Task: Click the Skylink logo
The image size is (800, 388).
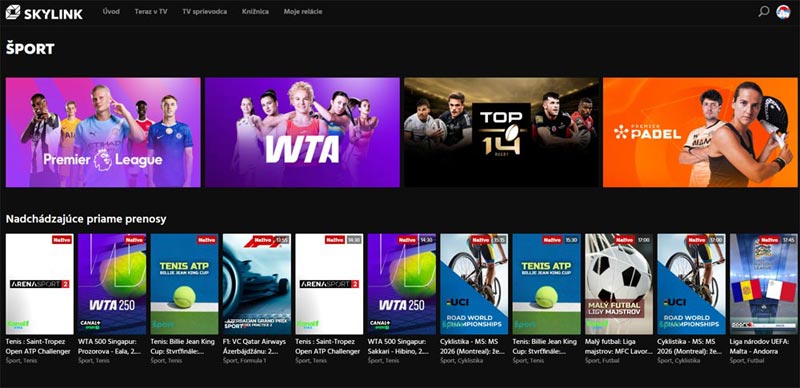Action: coord(44,12)
